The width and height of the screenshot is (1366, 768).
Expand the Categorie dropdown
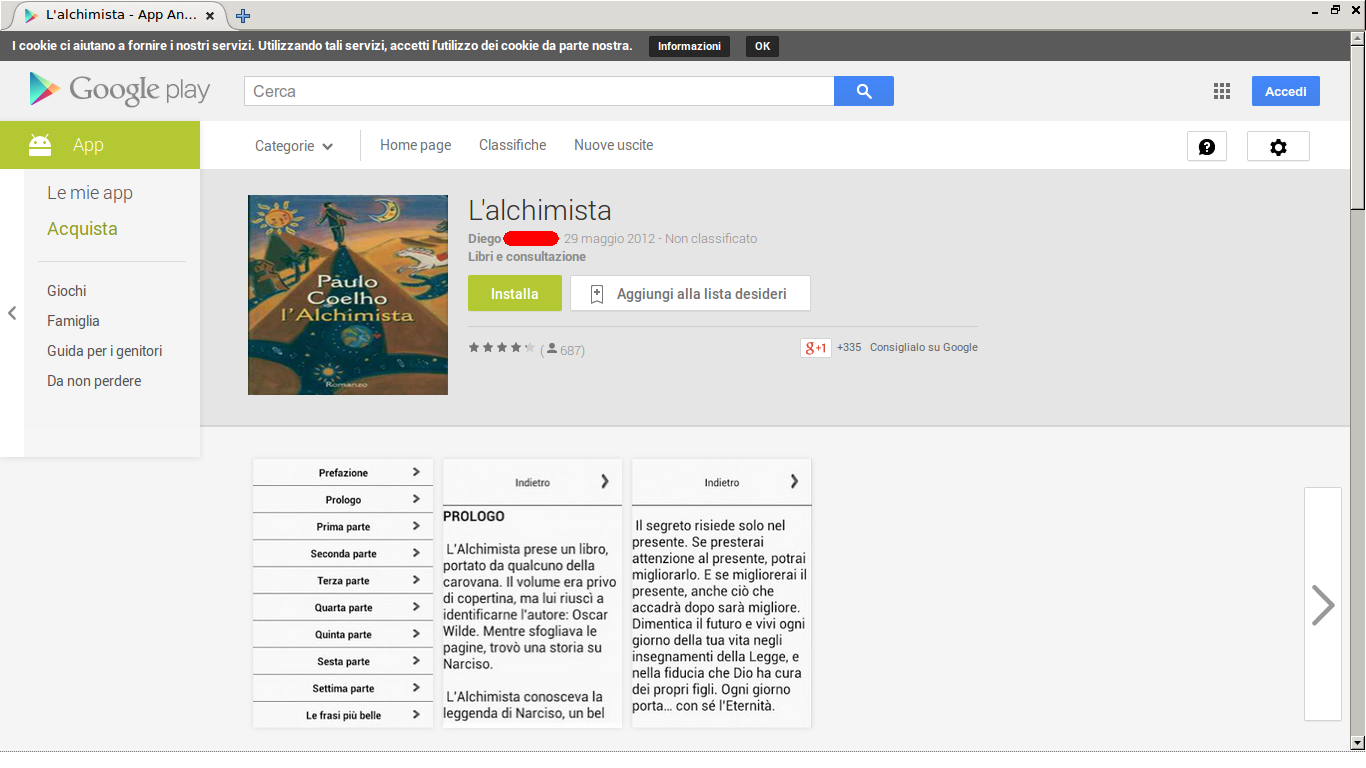point(294,146)
